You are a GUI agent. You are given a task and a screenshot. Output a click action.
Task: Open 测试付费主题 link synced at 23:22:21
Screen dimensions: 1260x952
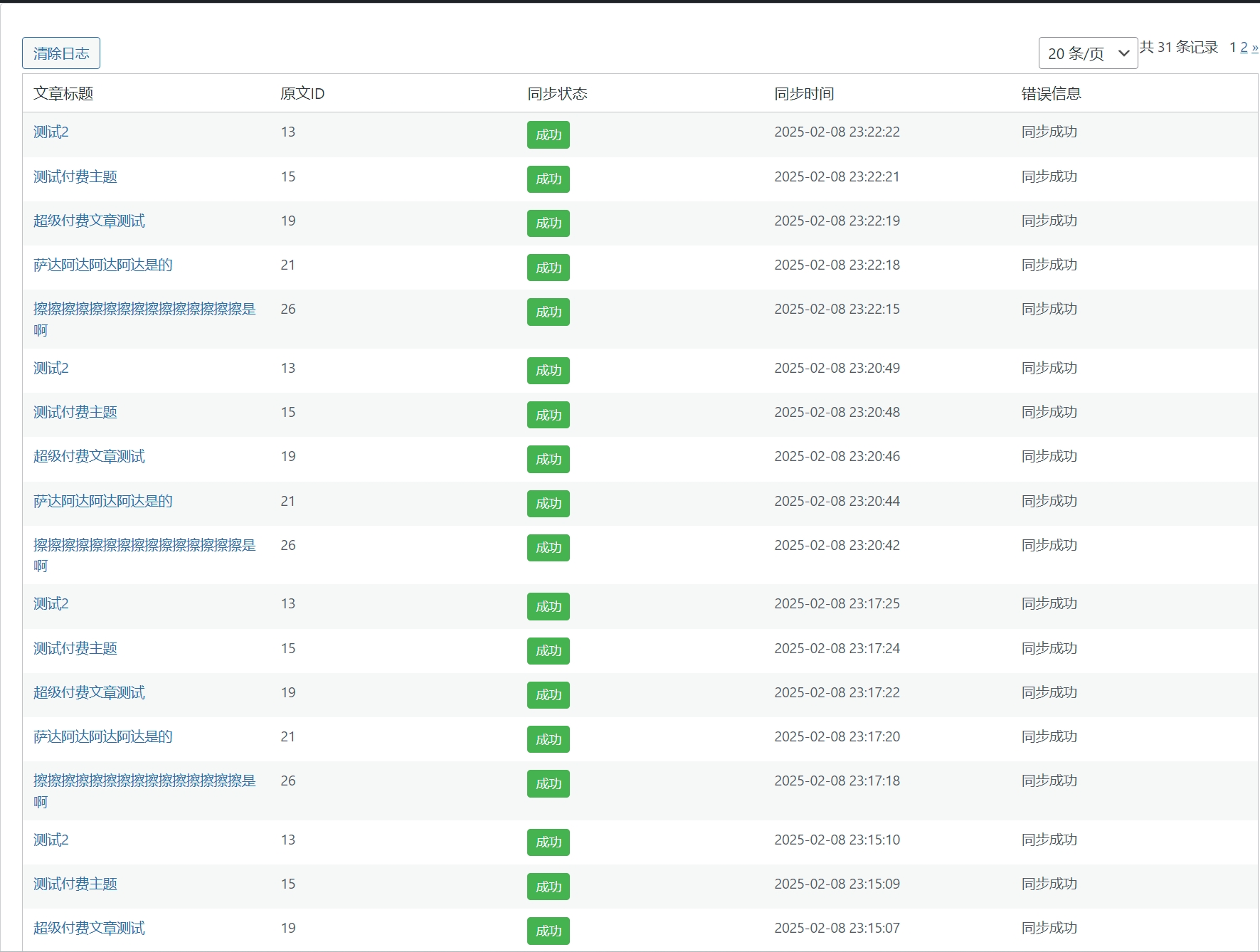[75, 176]
